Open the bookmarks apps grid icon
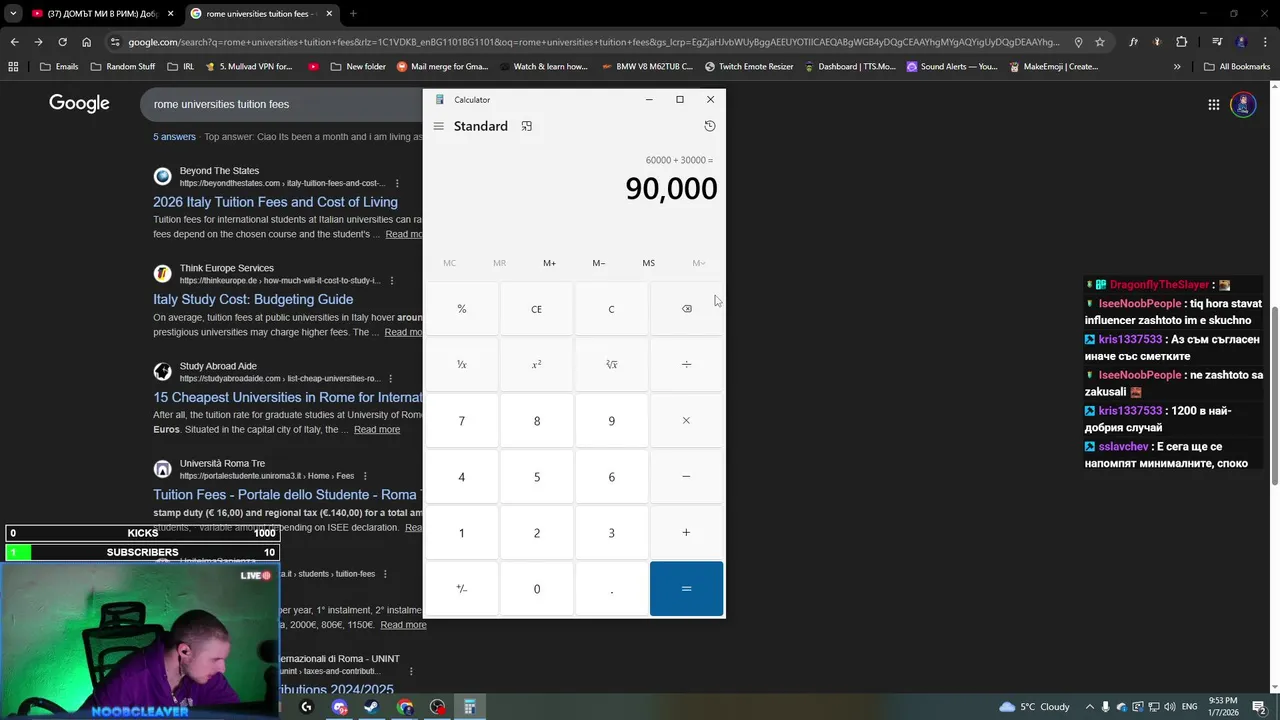Screen dimensions: 1280x720 (13, 67)
